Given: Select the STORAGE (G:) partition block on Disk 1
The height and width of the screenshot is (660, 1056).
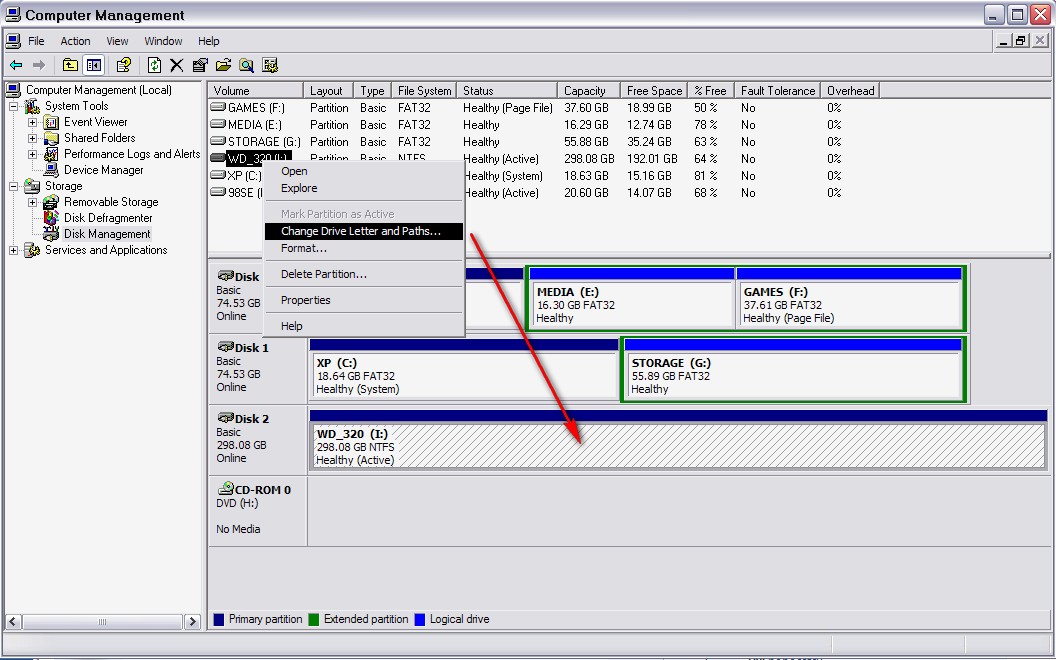Looking at the screenshot, I should [x=793, y=370].
